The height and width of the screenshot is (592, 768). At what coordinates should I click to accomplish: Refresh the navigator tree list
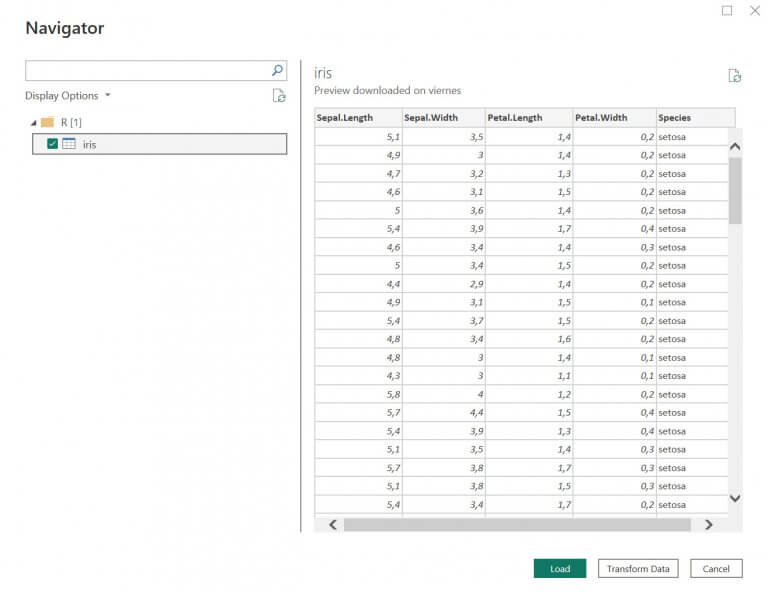tap(279, 96)
